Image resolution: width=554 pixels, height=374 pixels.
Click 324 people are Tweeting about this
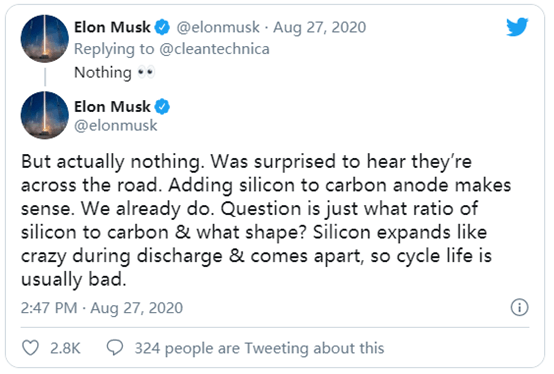click(x=259, y=348)
